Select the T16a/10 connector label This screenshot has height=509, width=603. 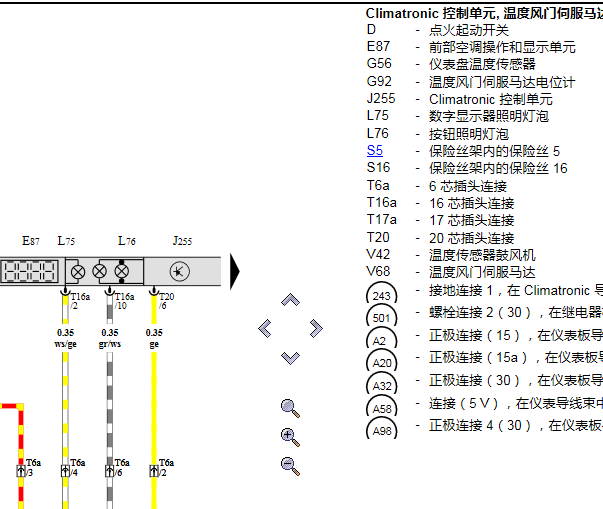pos(124,301)
